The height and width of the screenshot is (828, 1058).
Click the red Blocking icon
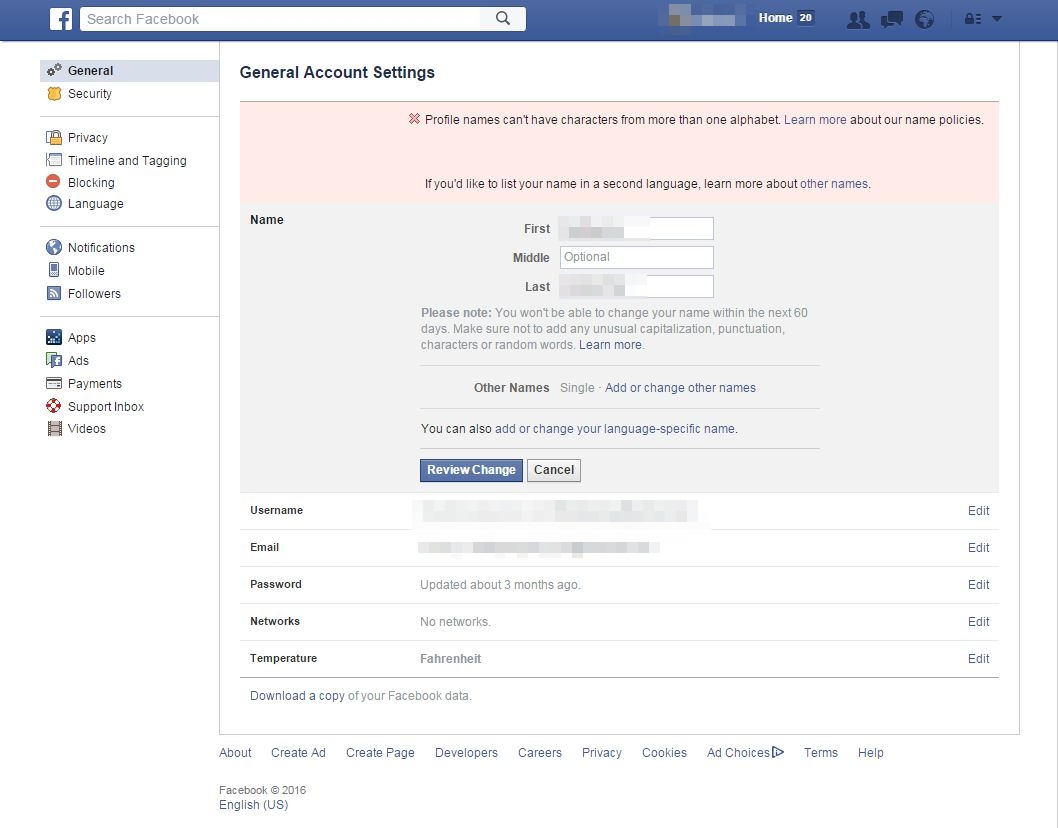(x=53, y=182)
